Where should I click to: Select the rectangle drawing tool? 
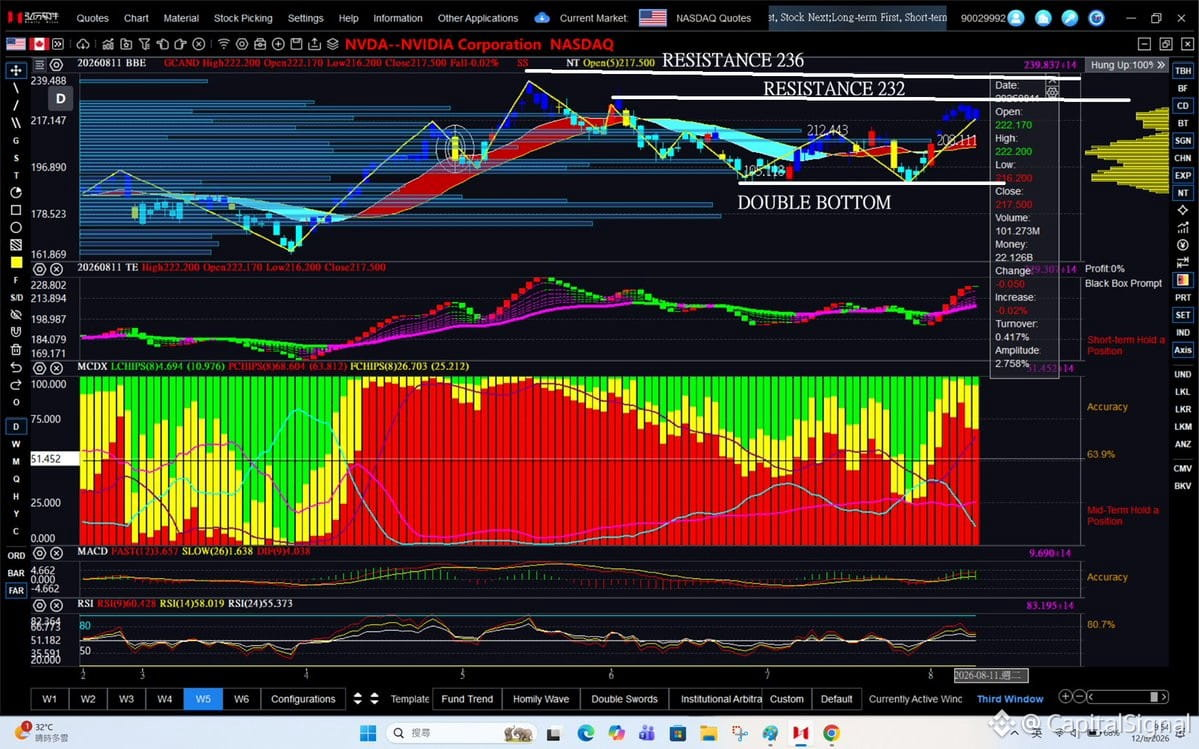coord(15,210)
